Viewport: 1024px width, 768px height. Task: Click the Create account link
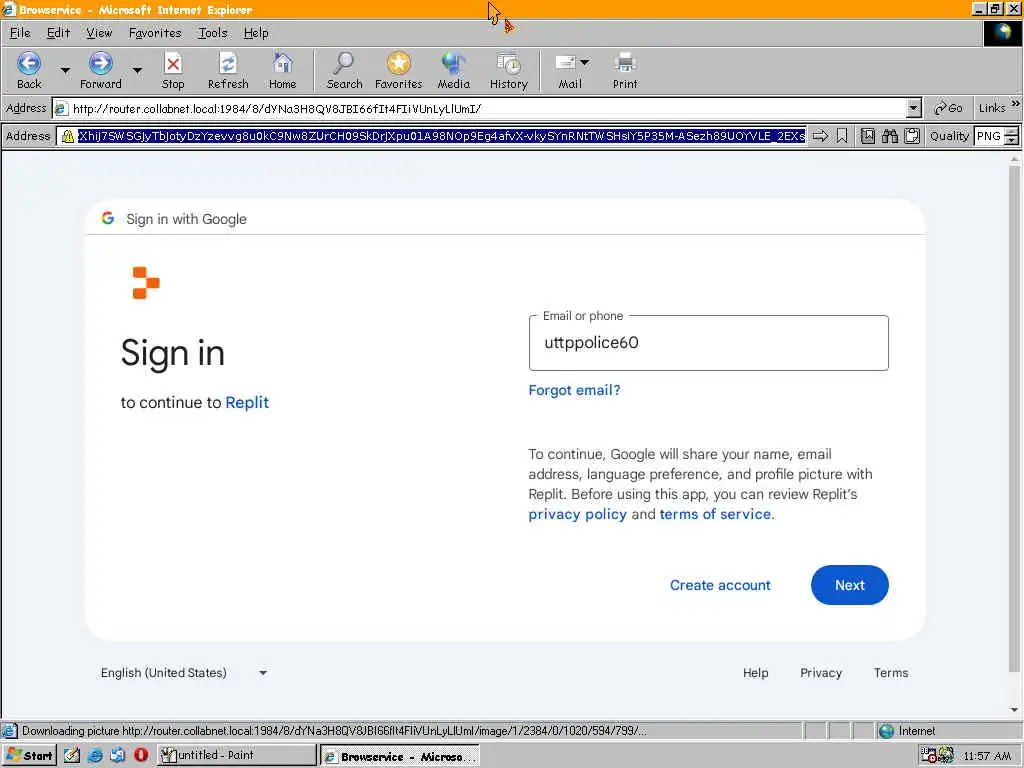[720, 585]
